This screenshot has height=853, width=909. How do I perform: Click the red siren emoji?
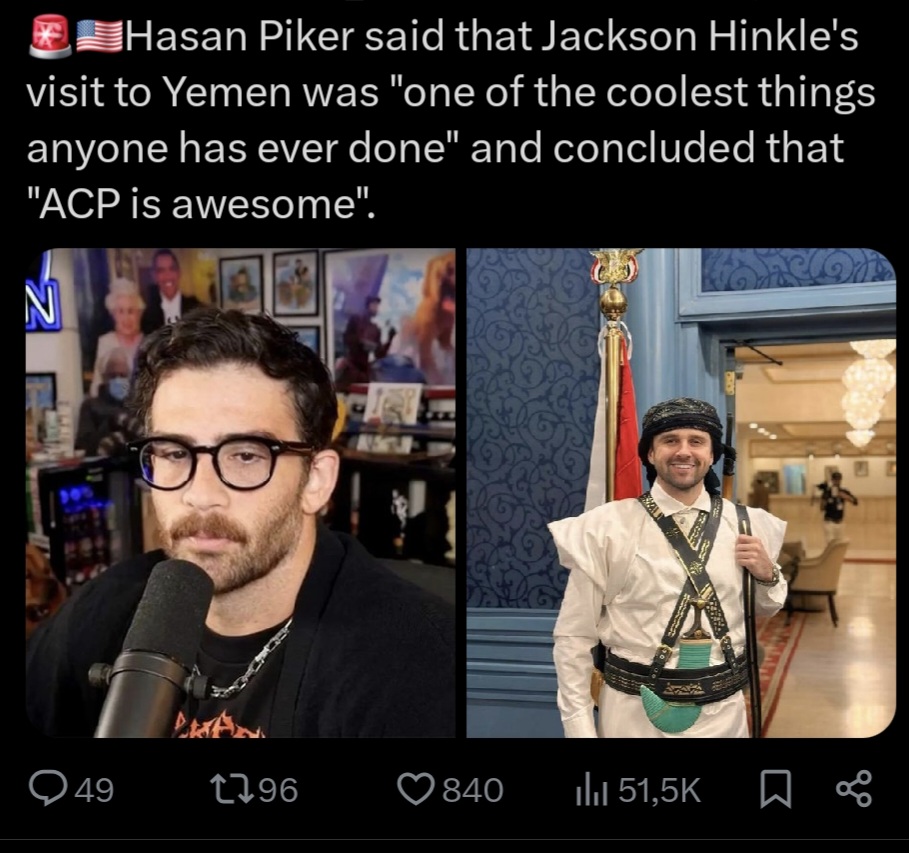(x=51, y=36)
